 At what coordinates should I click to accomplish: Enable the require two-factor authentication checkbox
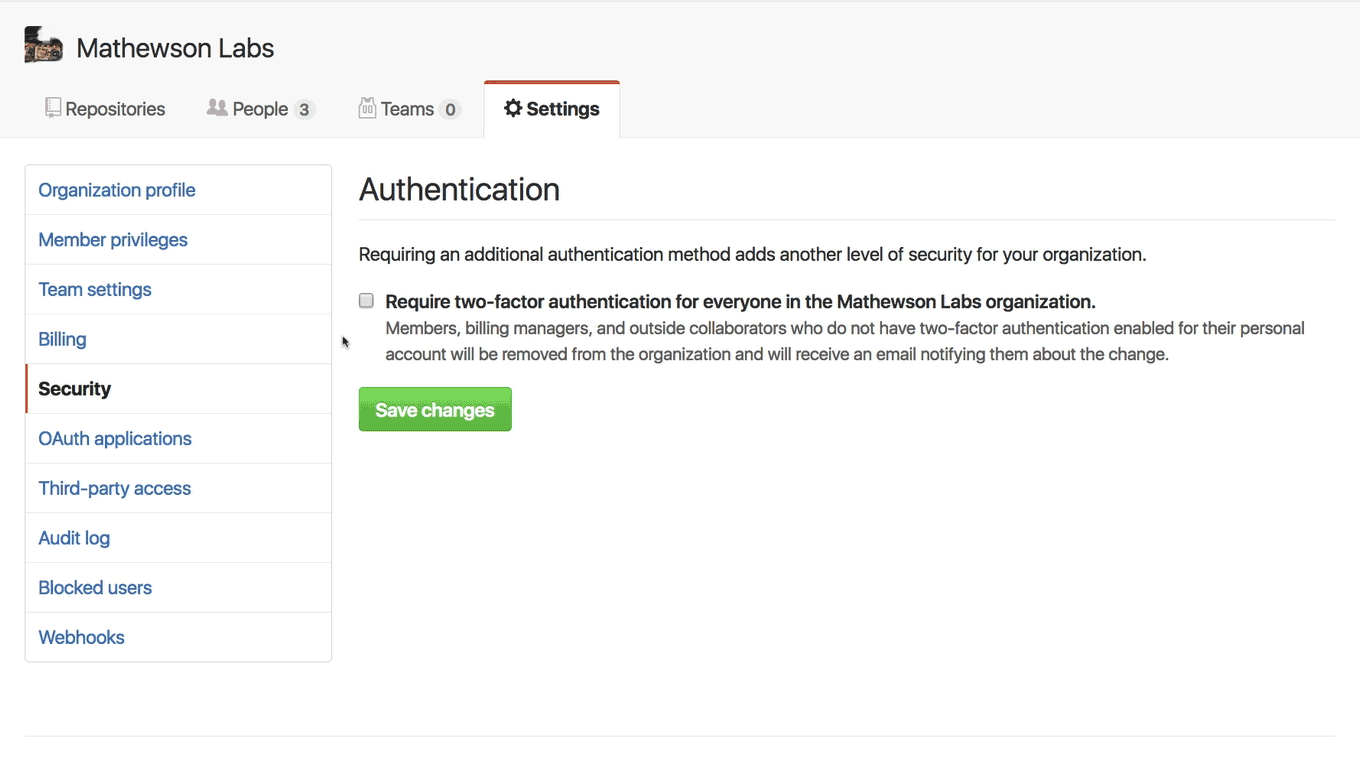[367, 301]
